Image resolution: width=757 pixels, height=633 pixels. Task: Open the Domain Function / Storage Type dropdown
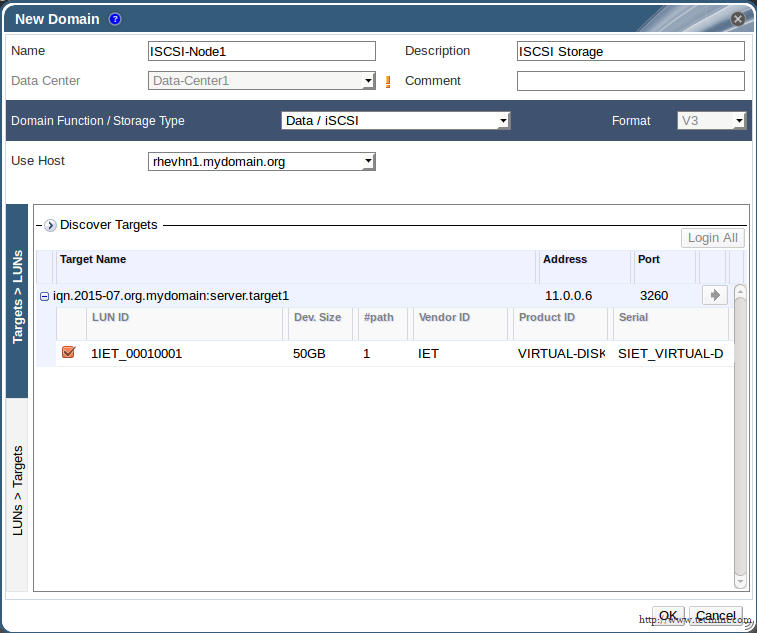pos(396,121)
